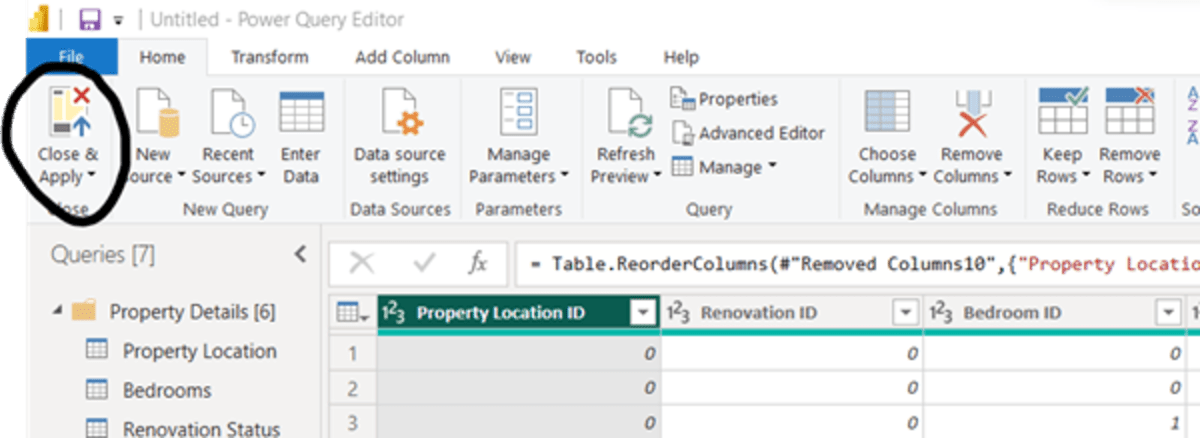The image size is (1200, 438).
Task: Expand the Refresh Preview dropdown arrow
Action: click(x=657, y=177)
